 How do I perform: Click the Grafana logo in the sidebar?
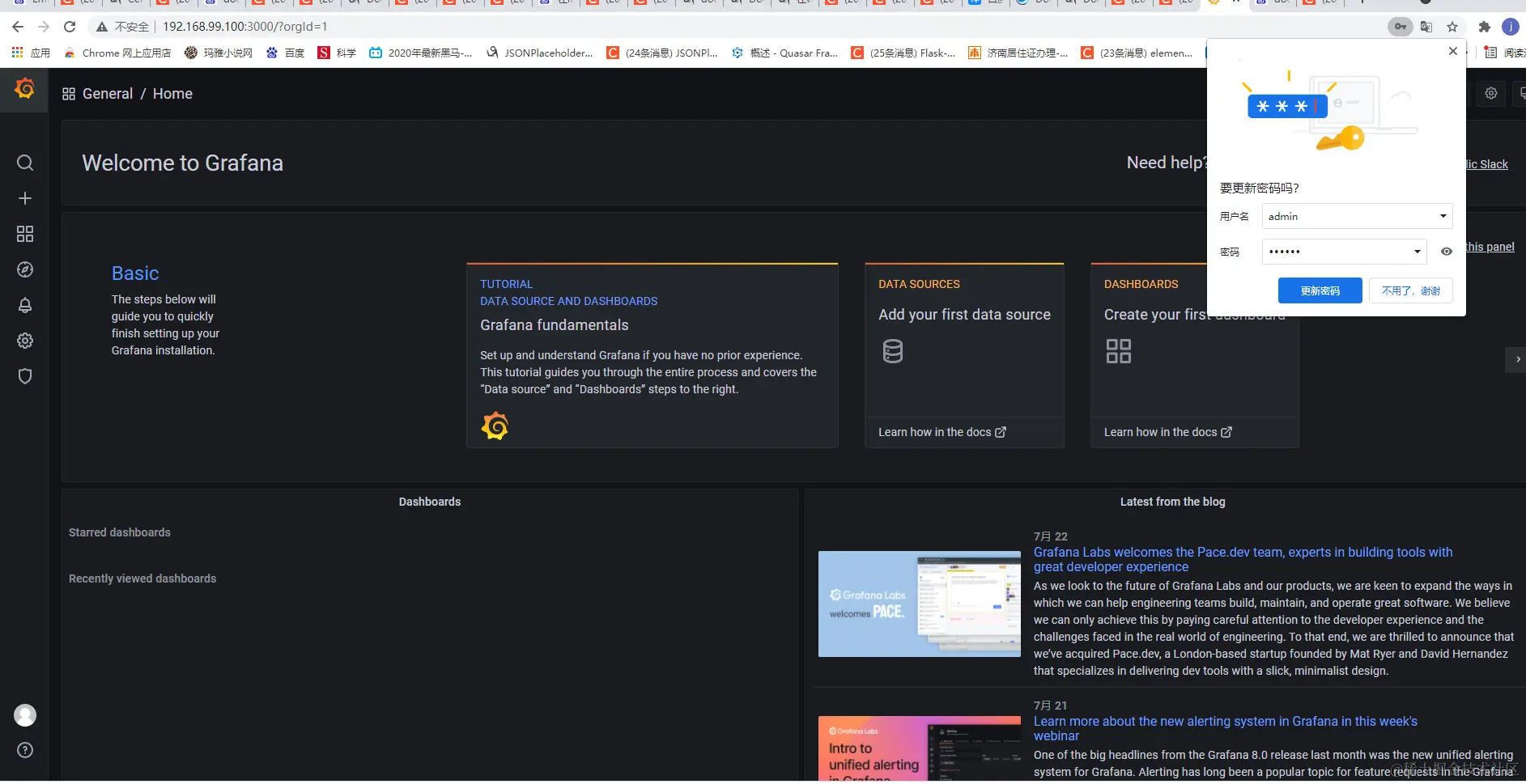pyautogui.click(x=24, y=88)
